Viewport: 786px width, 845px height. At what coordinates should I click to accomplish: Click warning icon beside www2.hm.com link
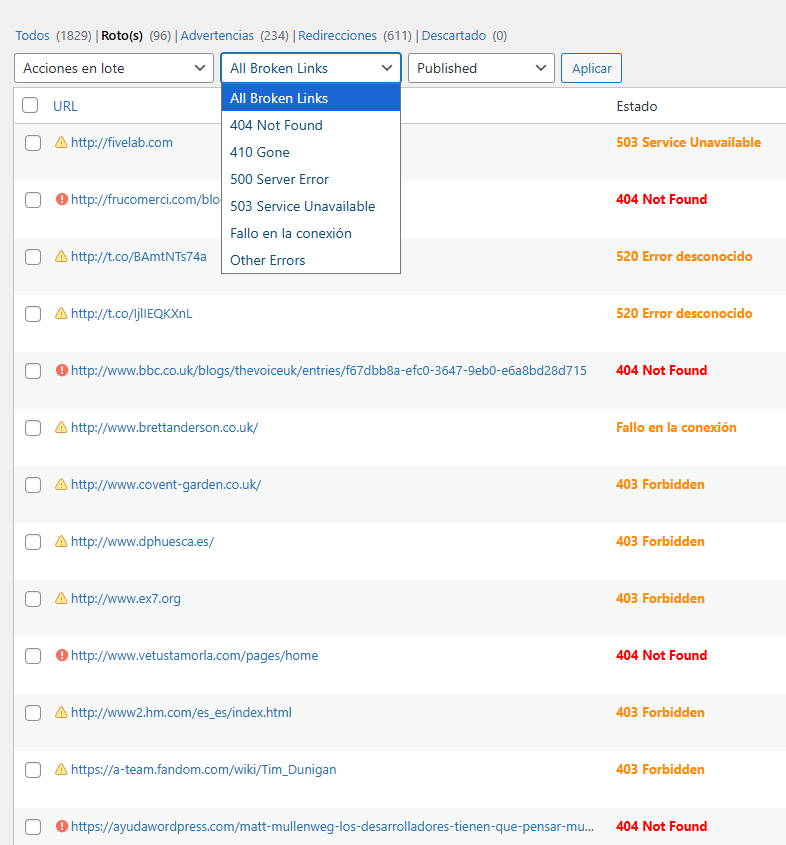pos(61,712)
